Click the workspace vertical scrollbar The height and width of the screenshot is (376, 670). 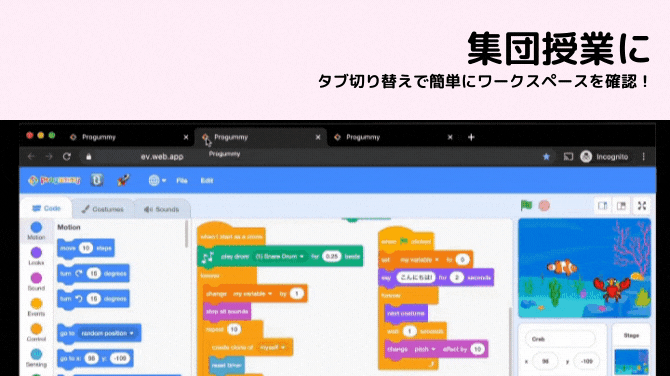pyautogui.click(x=510, y=342)
